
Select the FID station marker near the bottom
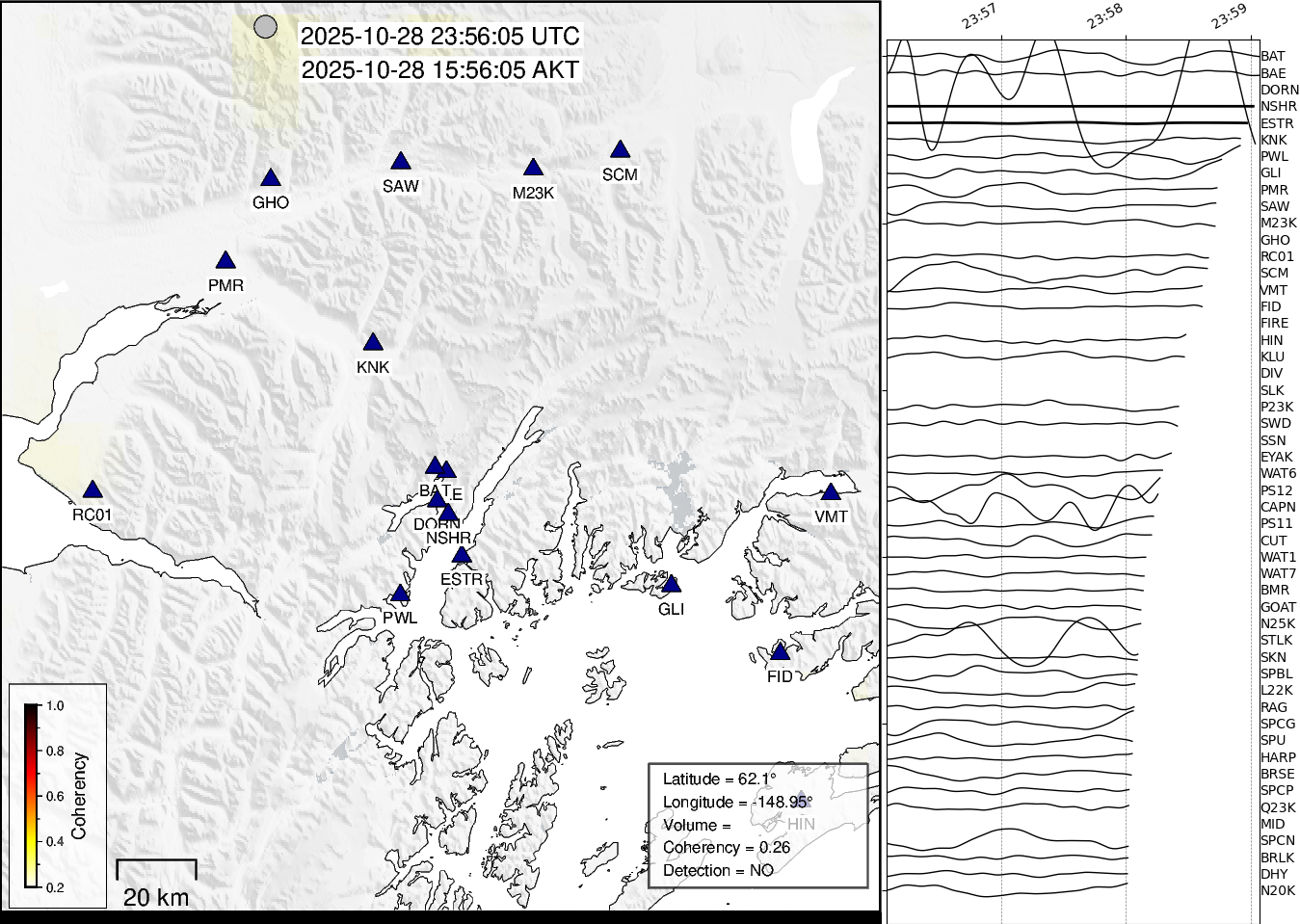tap(780, 653)
